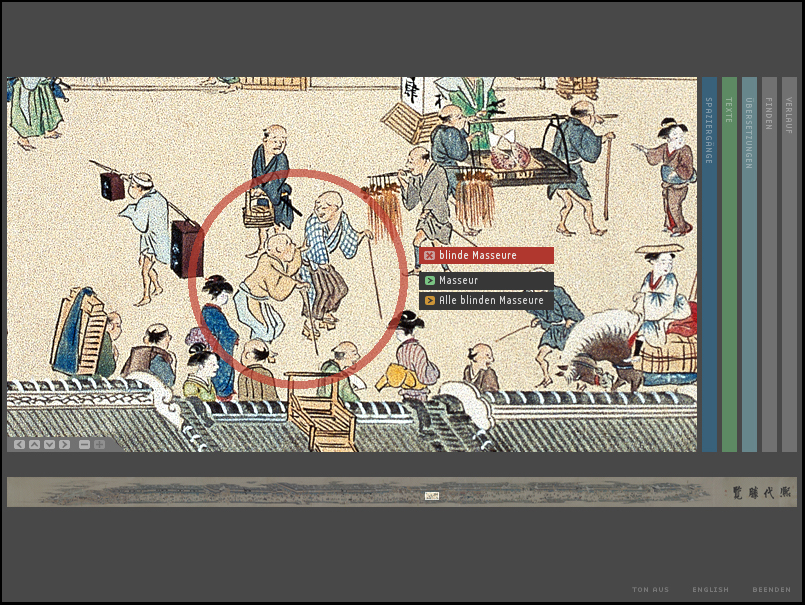Close the 'blinde Masseure' popup via red X
805x605 pixels.
coord(430,255)
